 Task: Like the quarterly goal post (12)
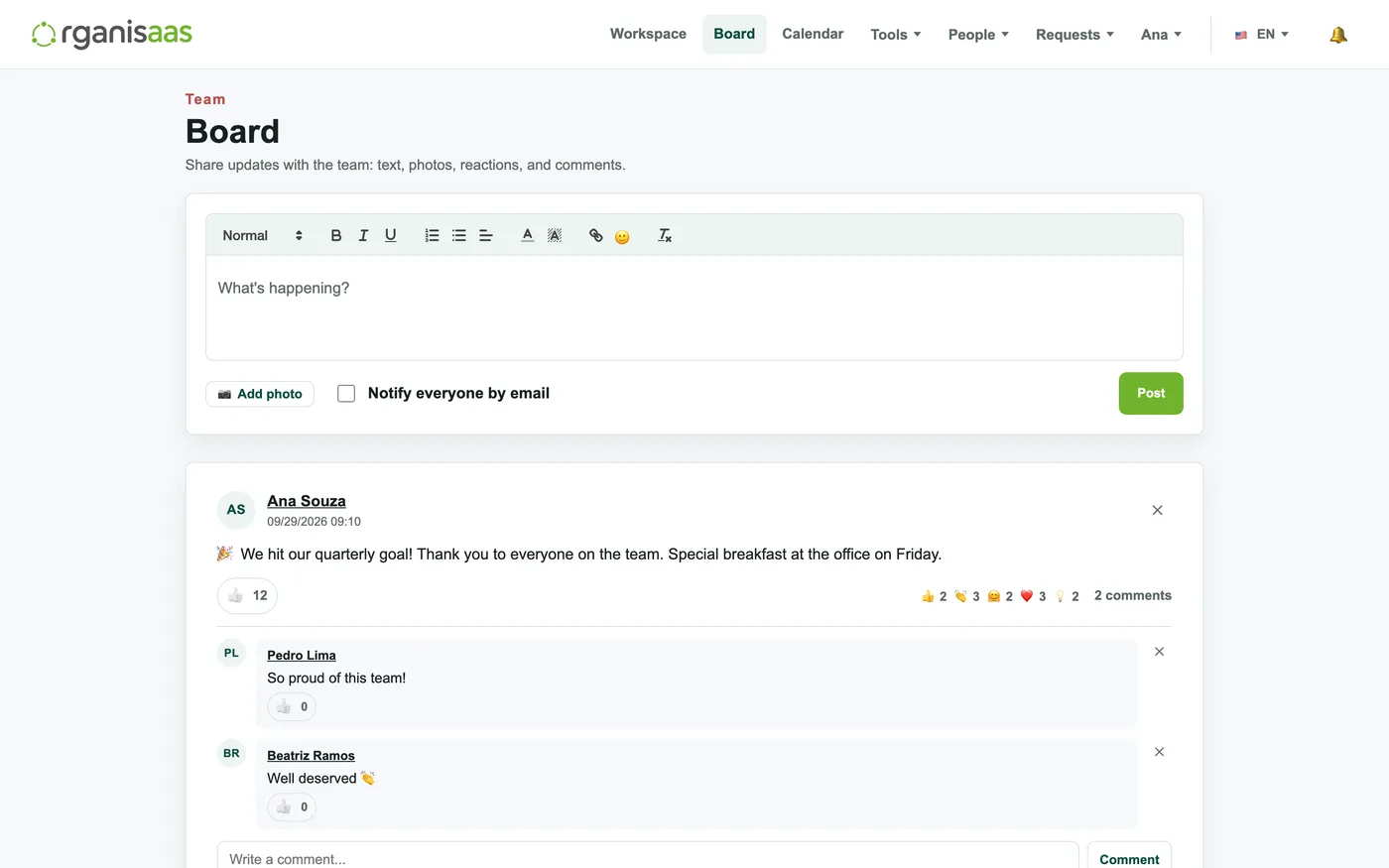click(247, 596)
